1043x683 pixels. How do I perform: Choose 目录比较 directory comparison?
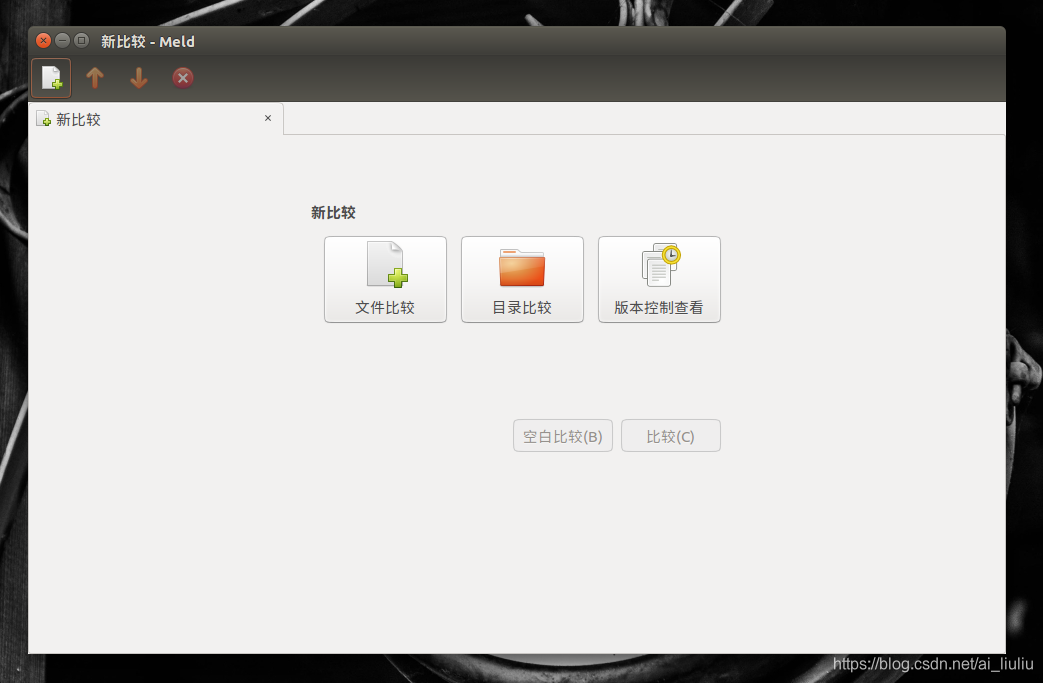(x=522, y=279)
